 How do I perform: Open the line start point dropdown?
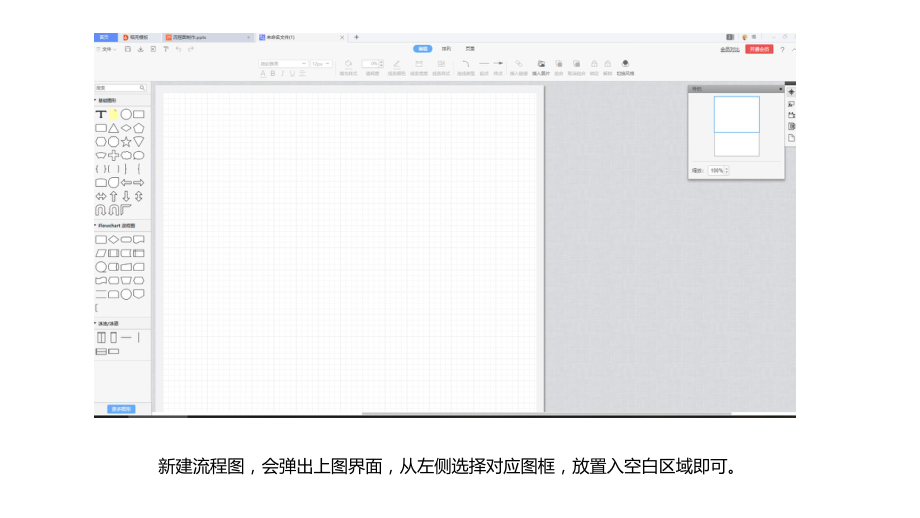coord(484,67)
